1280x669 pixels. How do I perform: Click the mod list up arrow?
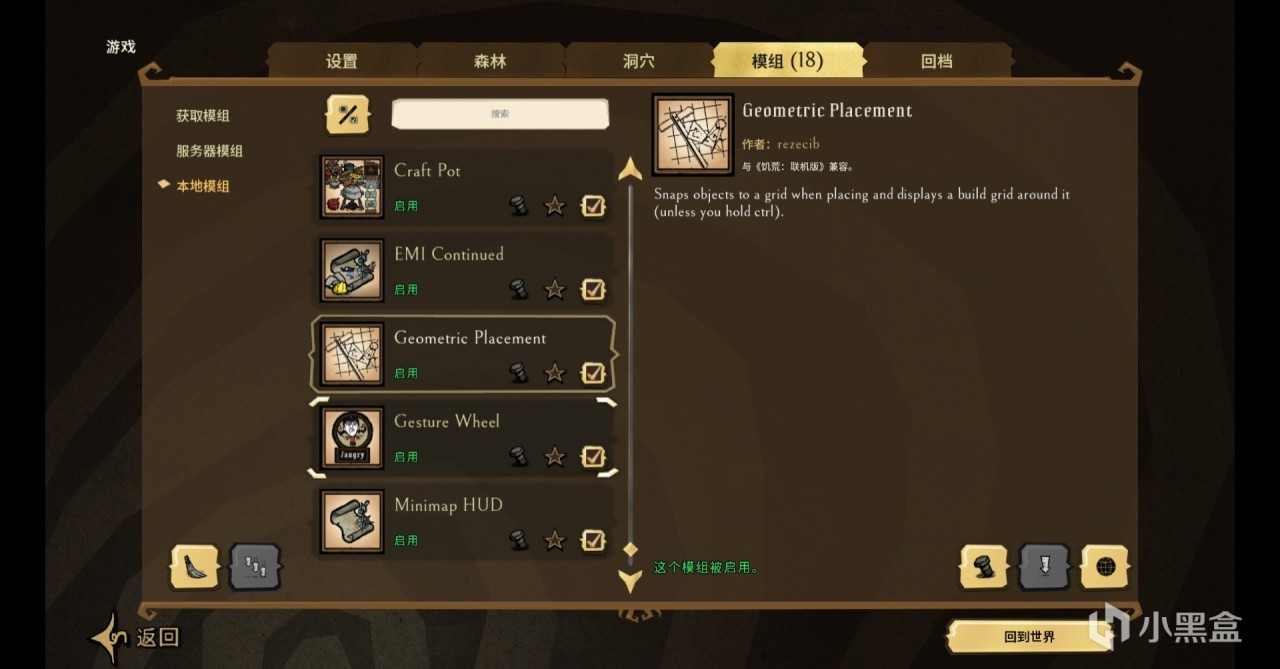tap(630, 168)
